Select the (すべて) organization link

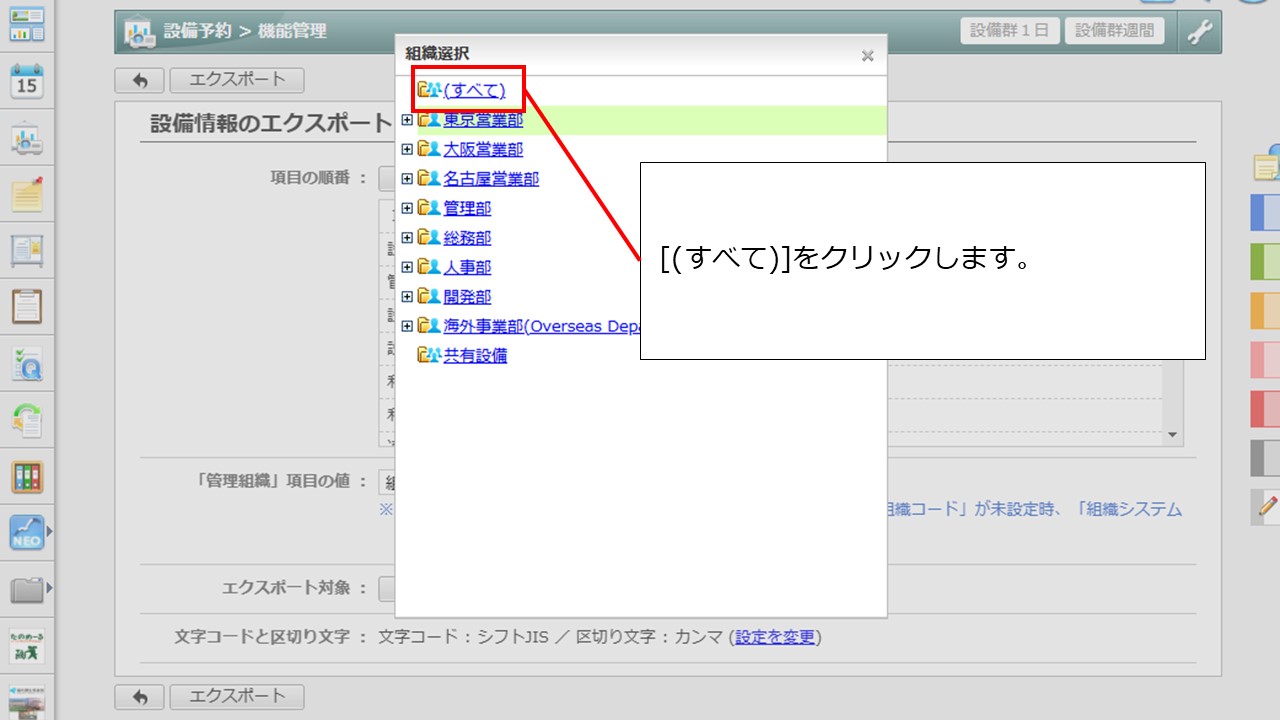click(474, 91)
